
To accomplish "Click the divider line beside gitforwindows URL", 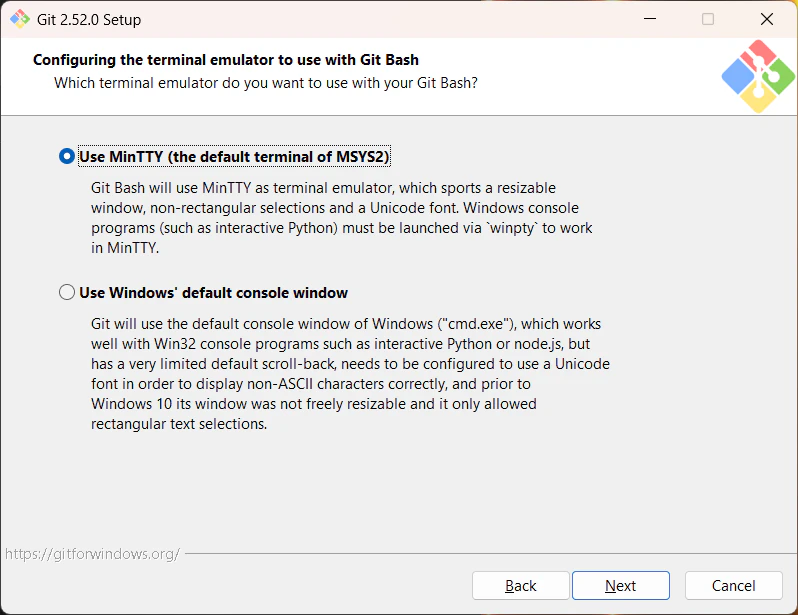I will pos(491,553).
